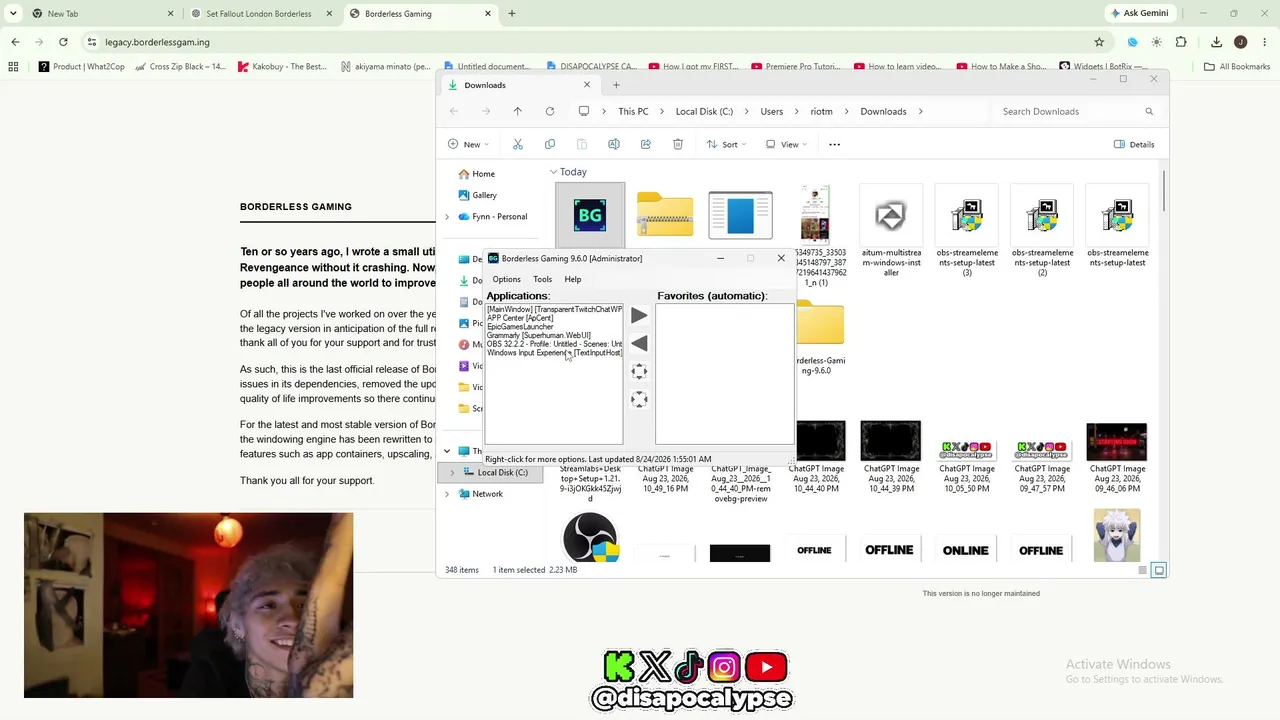Switch Explorer to large thumbnails view button
The image size is (1280, 720).
coord(1159,570)
